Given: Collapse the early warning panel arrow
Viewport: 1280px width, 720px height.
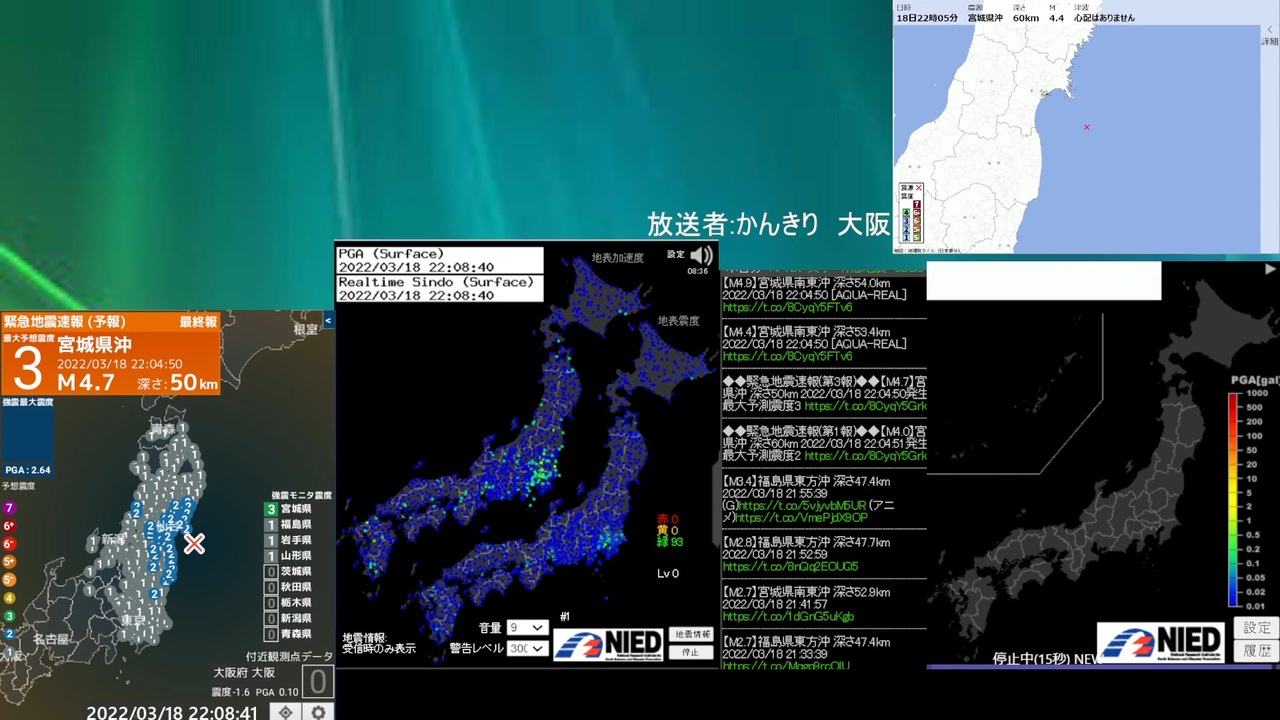Looking at the screenshot, I should click(328, 321).
